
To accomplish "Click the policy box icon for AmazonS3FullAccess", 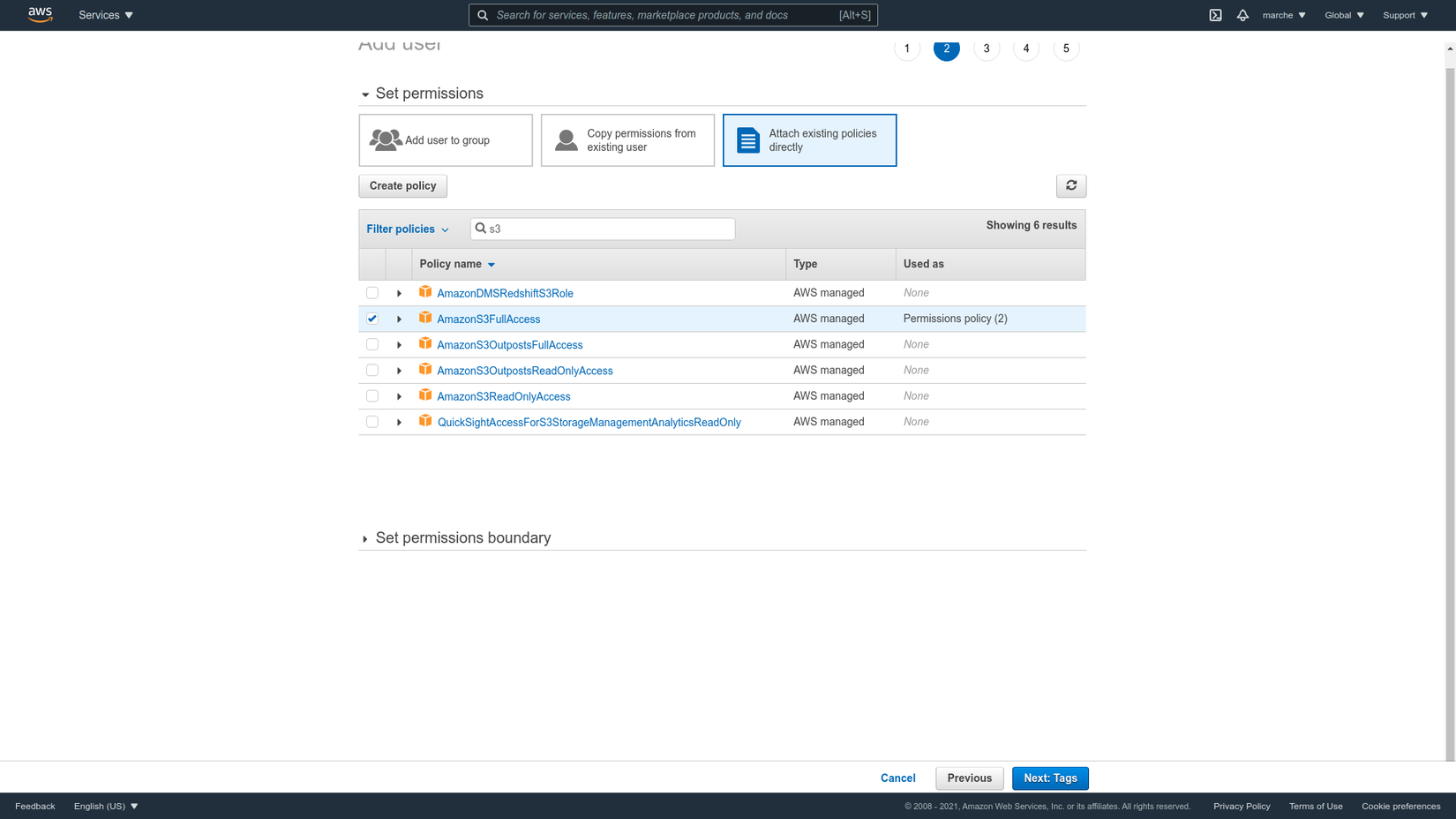I will click(425, 318).
